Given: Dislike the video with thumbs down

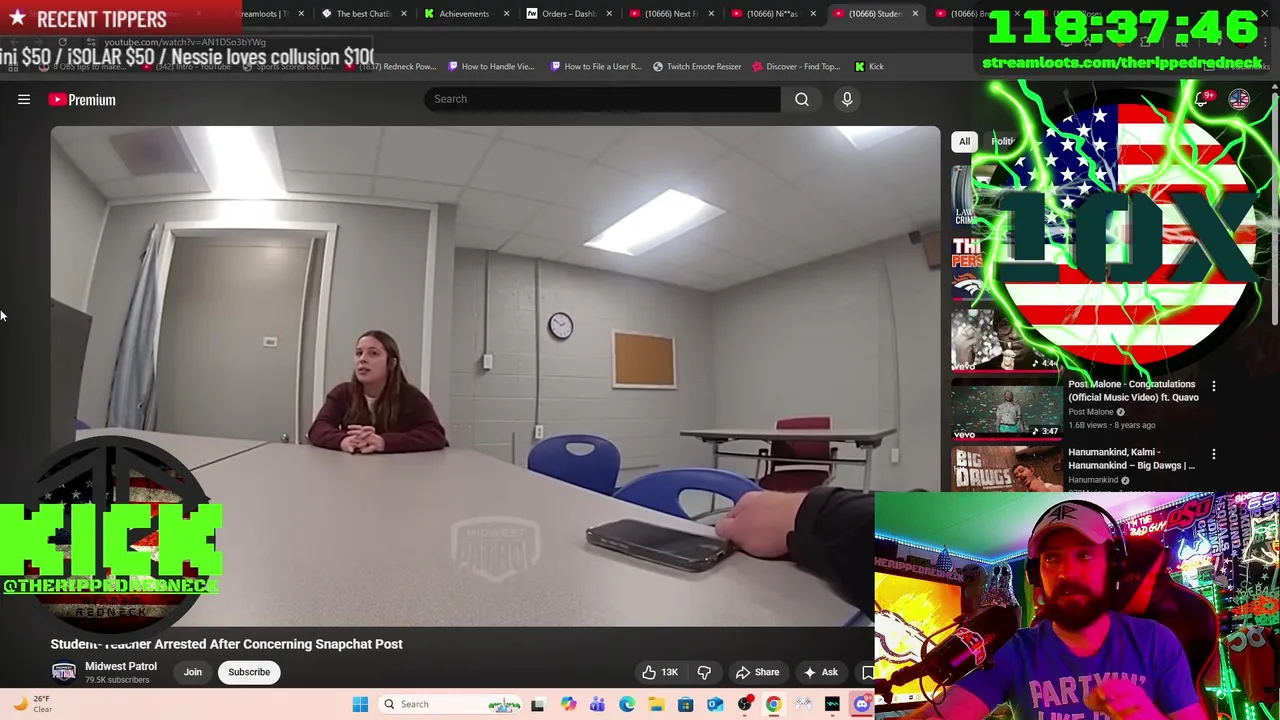Looking at the screenshot, I should (704, 672).
